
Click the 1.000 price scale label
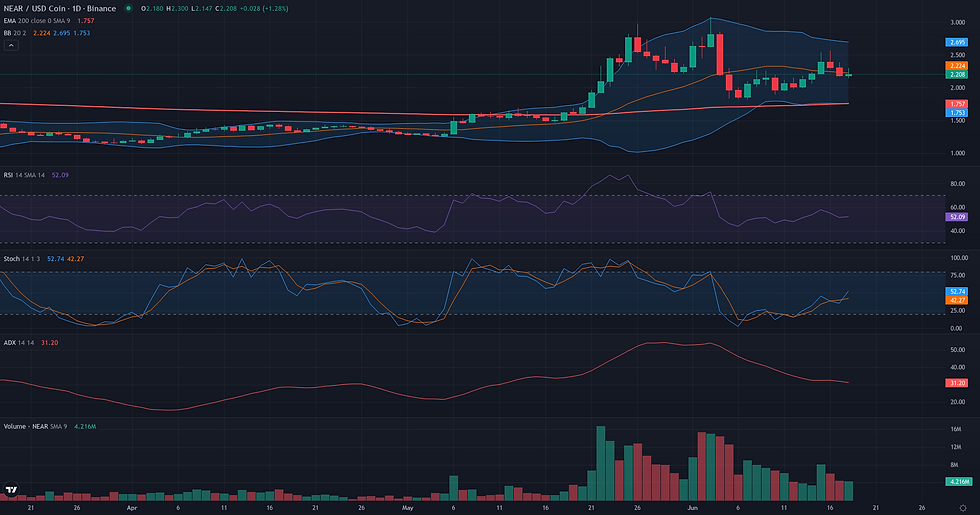957,153
